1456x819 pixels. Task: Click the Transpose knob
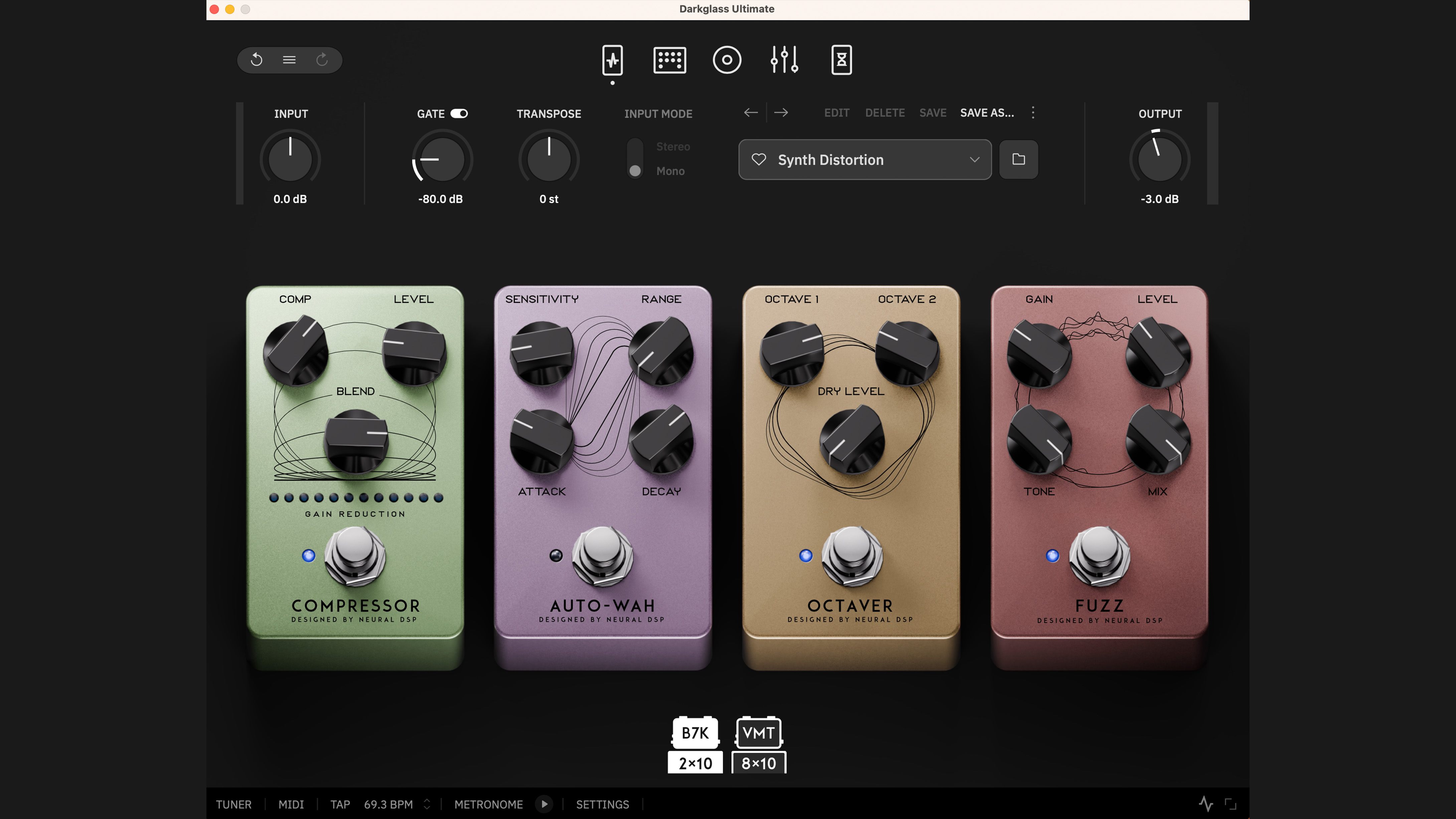pos(549,159)
